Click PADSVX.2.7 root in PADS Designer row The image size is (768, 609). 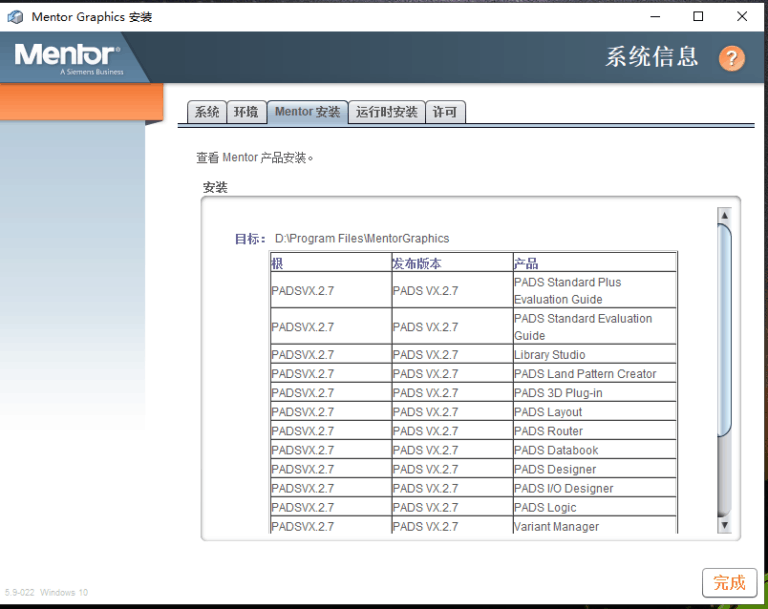pyautogui.click(x=331, y=469)
